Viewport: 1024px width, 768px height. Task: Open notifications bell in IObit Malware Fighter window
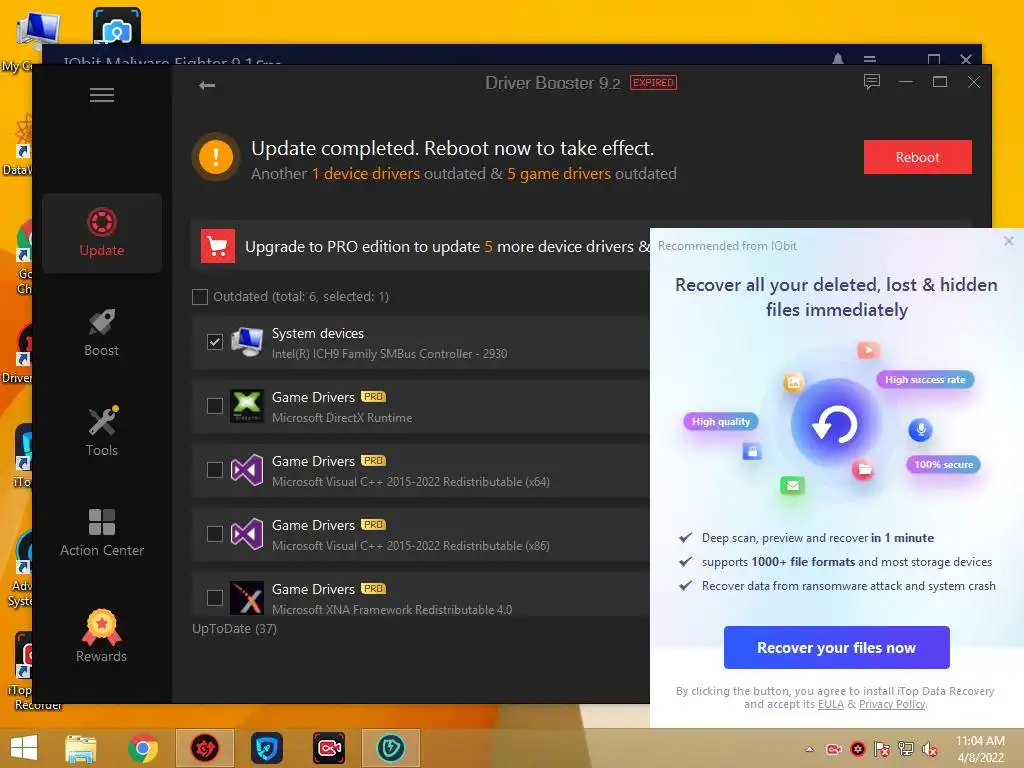[838, 59]
